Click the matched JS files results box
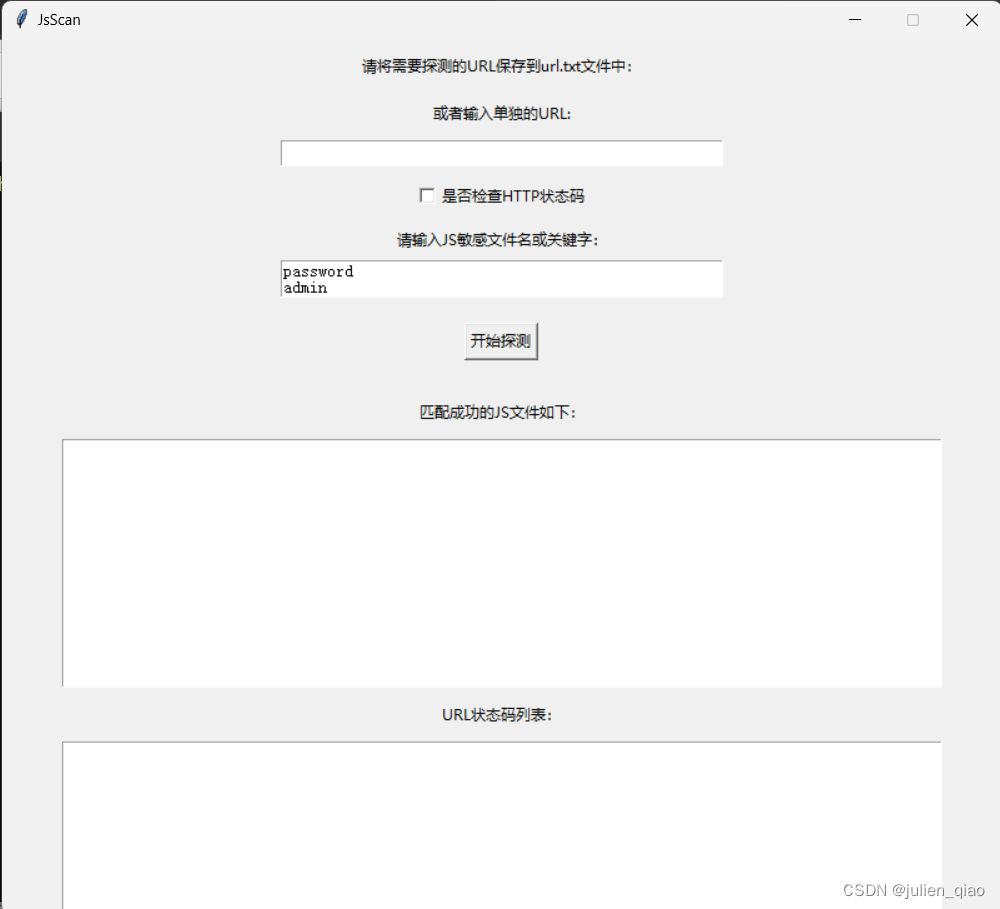The height and width of the screenshot is (909, 1000). pos(500,560)
